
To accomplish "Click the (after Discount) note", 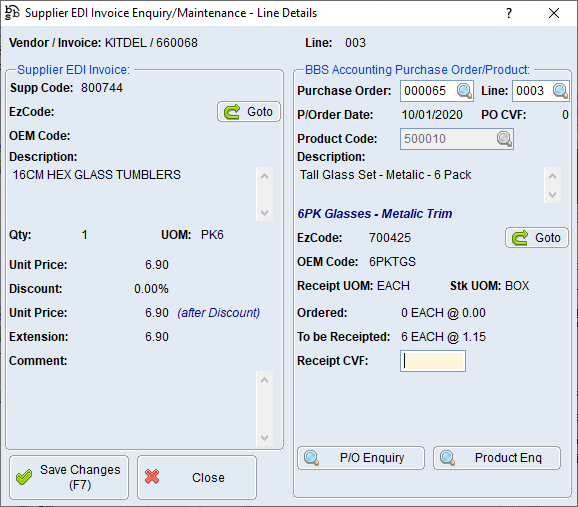I will [219, 313].
